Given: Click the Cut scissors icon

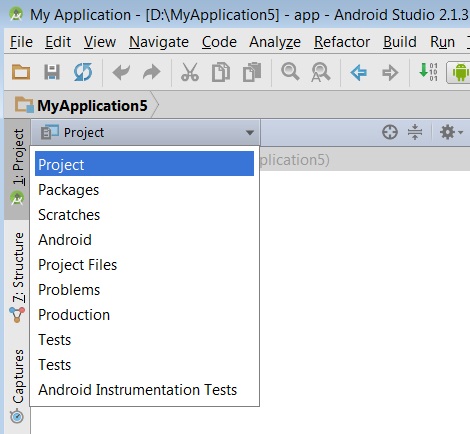Looking at the screenshot, I should tap(190, 72).
